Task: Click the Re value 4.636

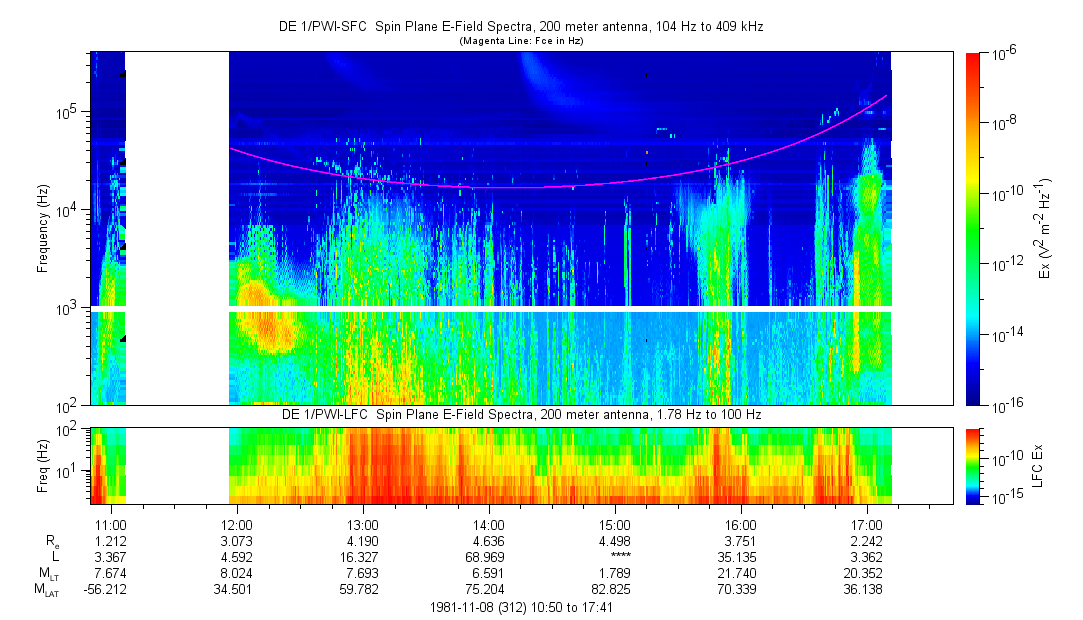Action: pos(488,541)
